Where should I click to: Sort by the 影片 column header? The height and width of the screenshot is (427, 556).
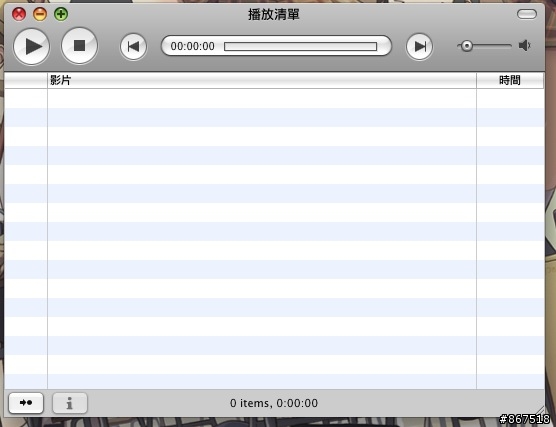point(262,80)
